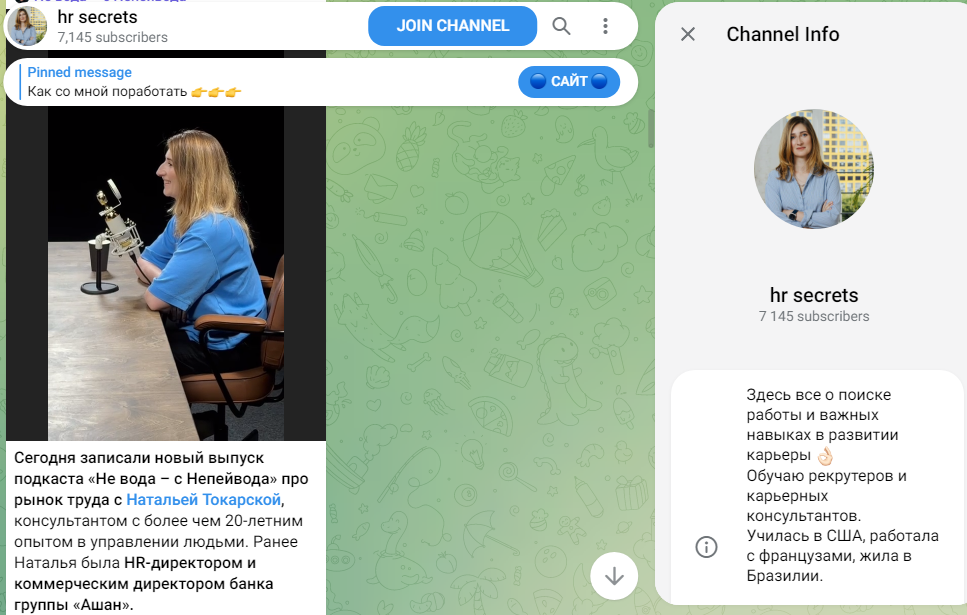
Task: Click the hr secrets title in chat header
Action: (97, 17)
